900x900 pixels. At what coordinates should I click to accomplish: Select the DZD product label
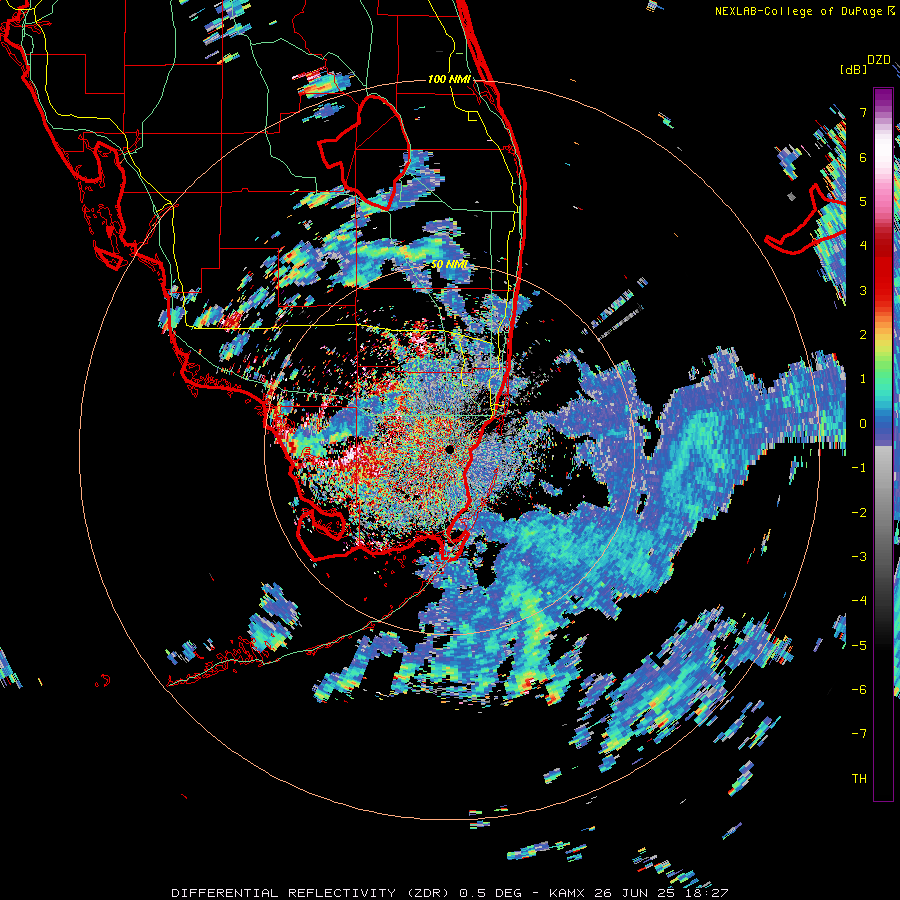coord(879,60)
